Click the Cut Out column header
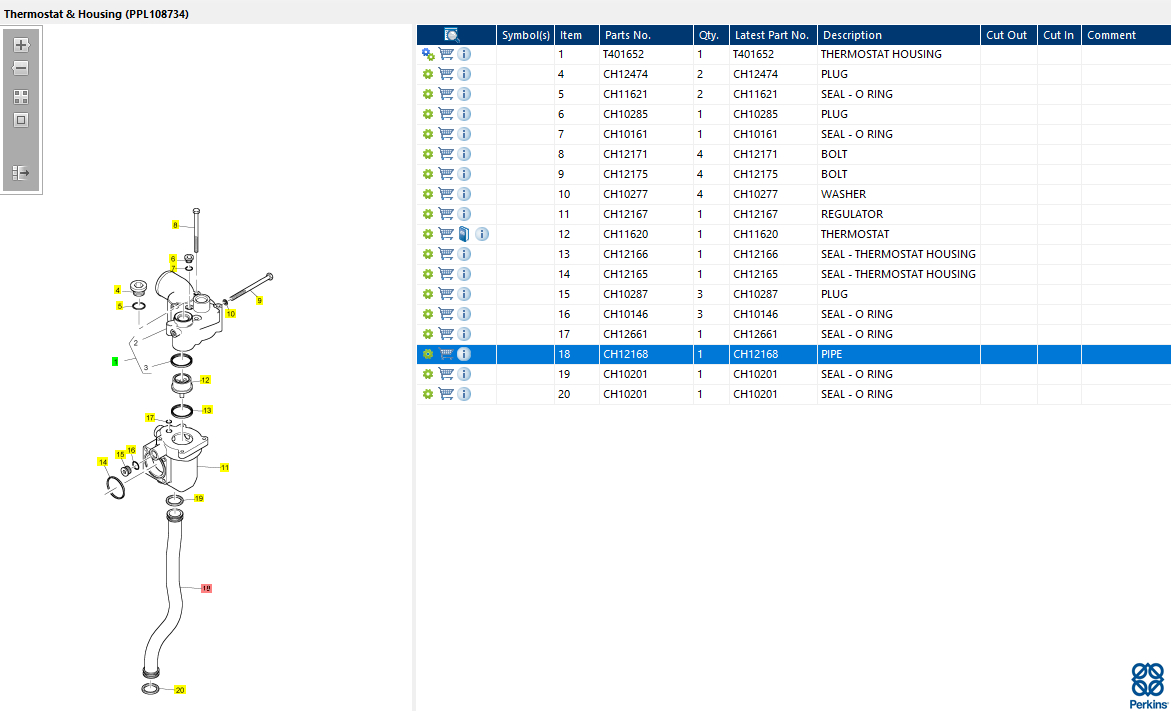Viewport: 1171px width, 711px height. (1008, 35)
